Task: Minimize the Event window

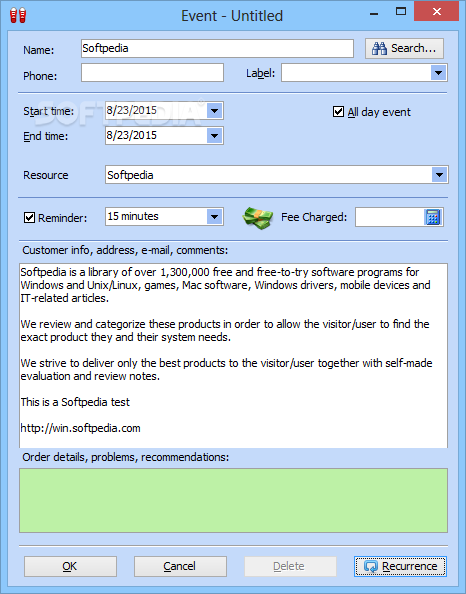Action: click(x=374, y=14)
